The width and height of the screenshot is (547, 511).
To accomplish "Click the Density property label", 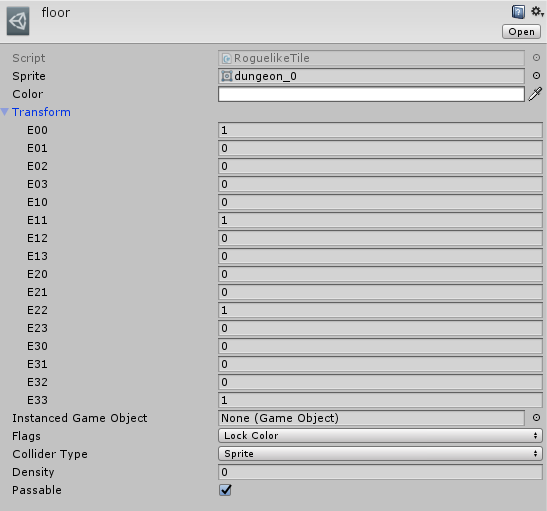I will [x=33, y=472].
